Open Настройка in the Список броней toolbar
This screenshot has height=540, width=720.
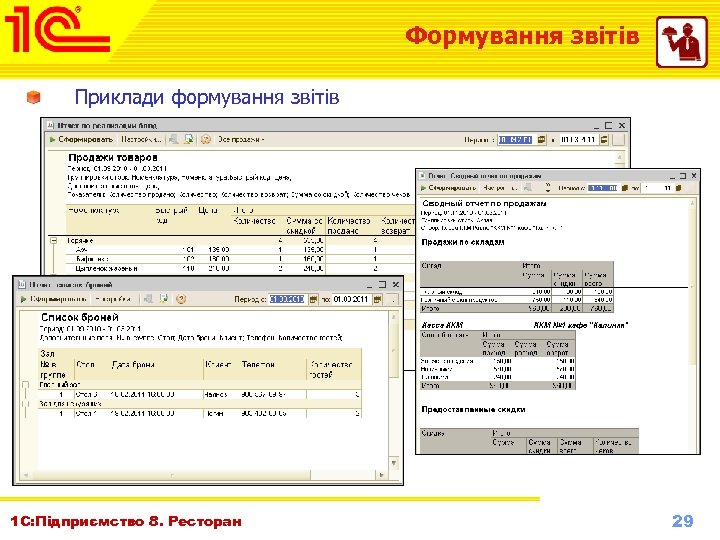[x=113, y=299]
